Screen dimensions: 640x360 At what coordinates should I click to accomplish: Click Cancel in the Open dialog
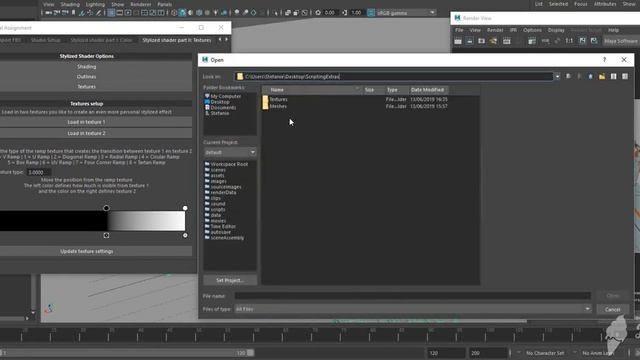[x=612, y=309]
